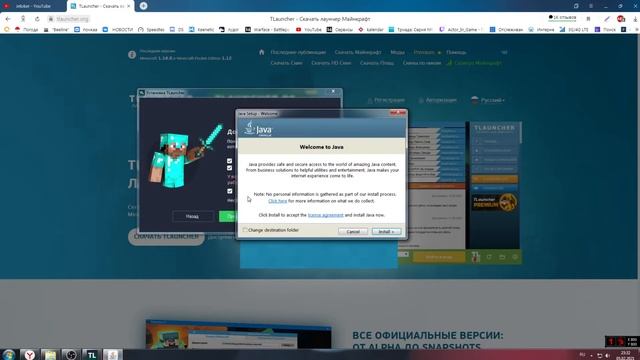Open Помощь menu item
640x360 pixels.
pyautogui.click(x=456, y=52)
